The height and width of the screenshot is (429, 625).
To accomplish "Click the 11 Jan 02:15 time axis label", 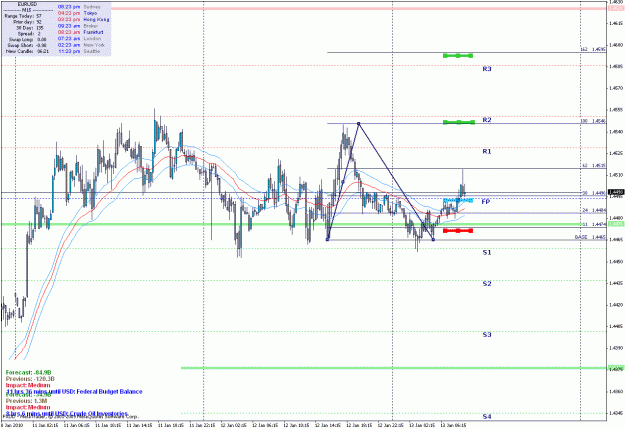I will click(47, 425).
